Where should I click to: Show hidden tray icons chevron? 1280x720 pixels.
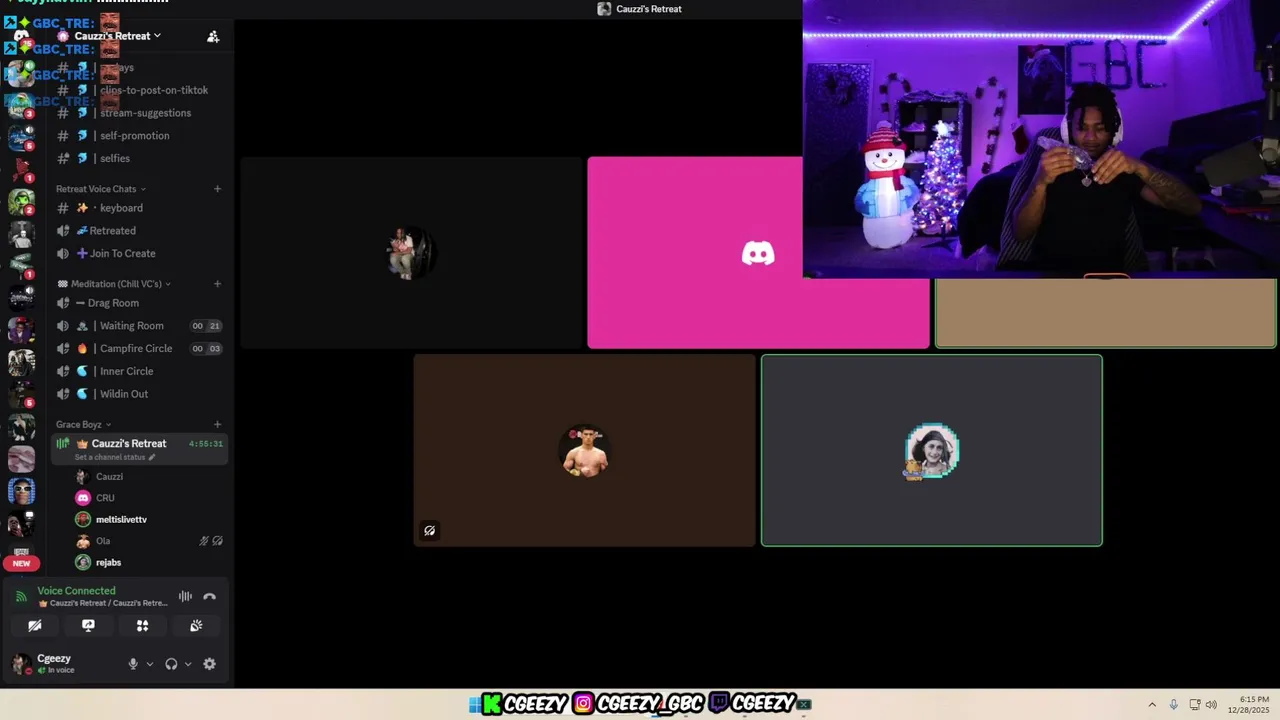point(1152,705)
